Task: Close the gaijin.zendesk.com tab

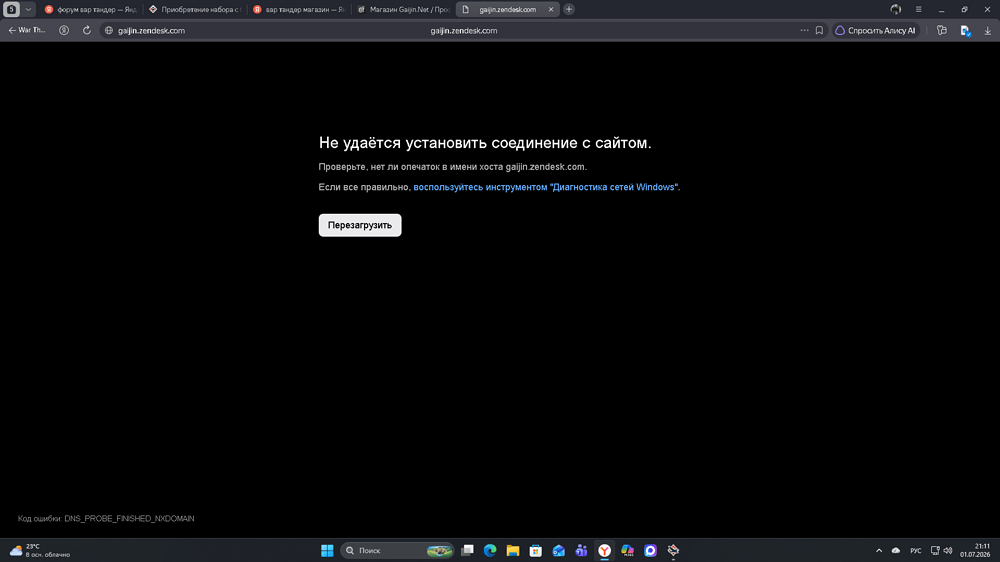Action: coord(551,9)
